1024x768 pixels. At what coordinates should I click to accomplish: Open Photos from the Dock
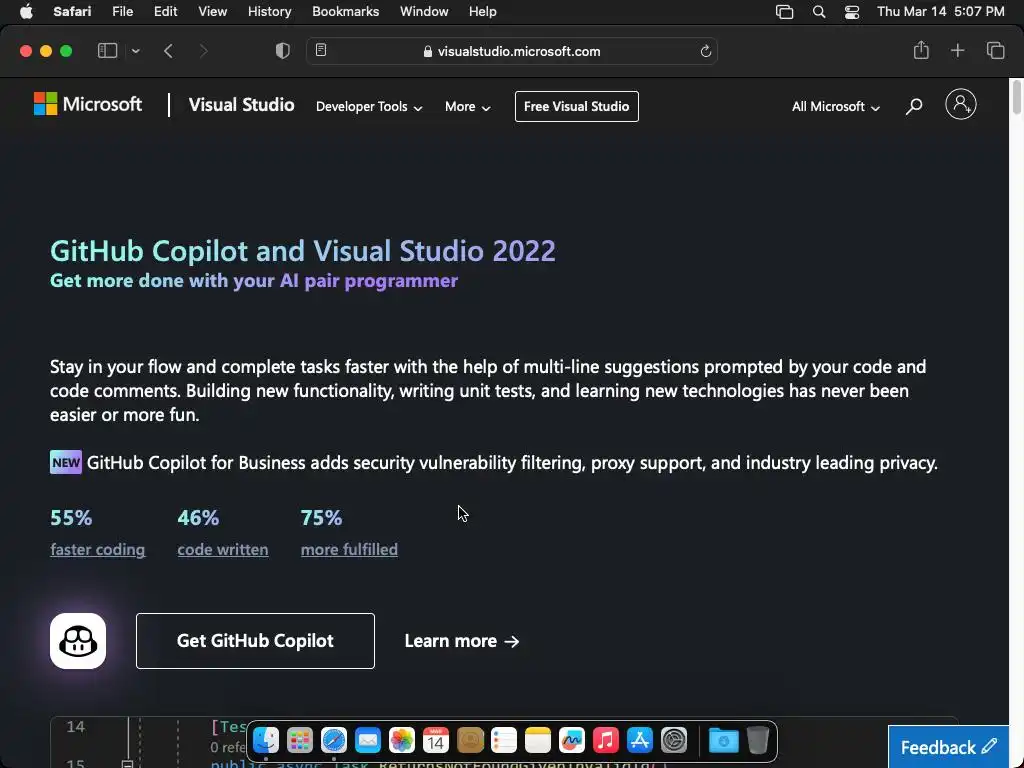tap(402, 741)
